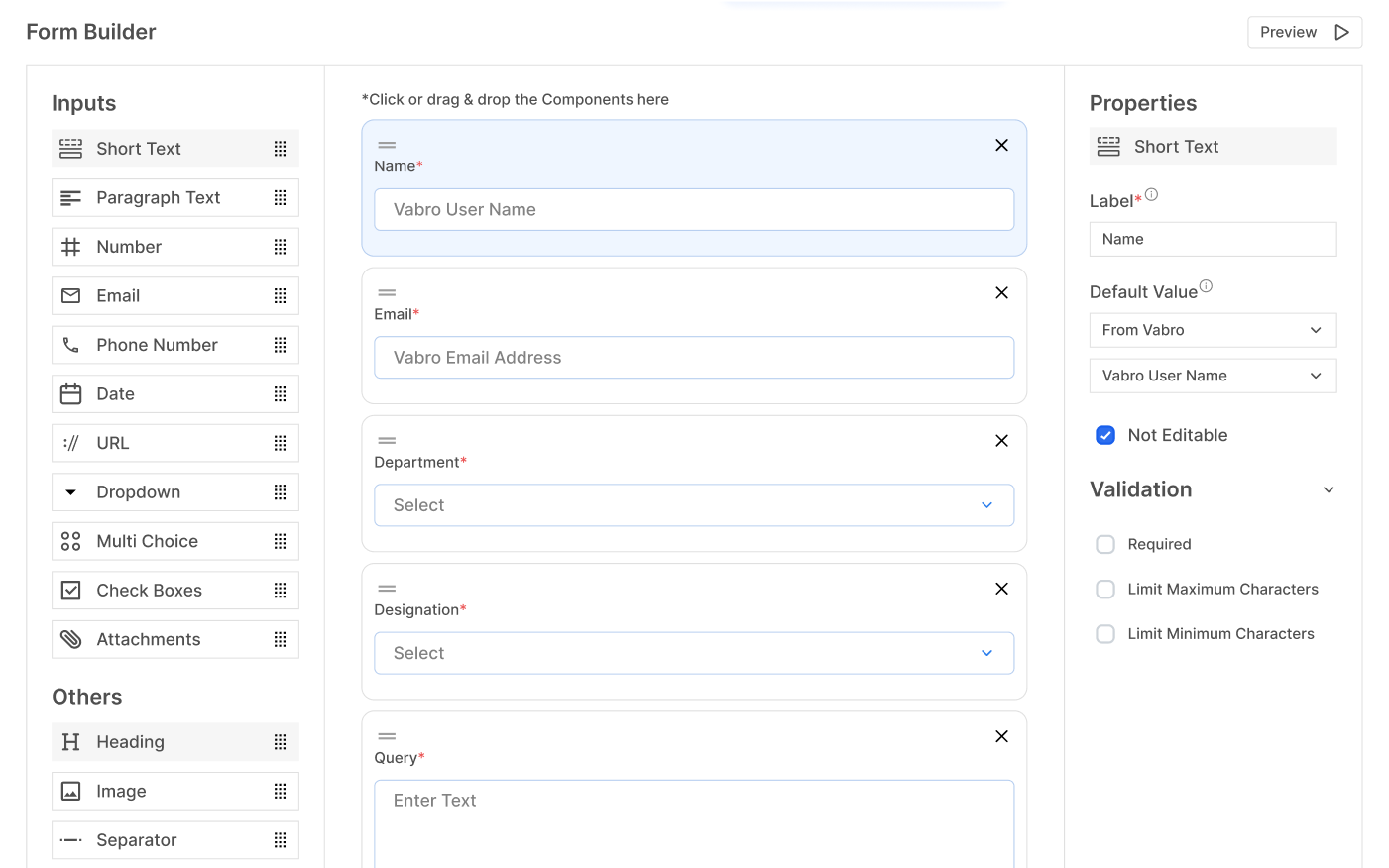The height and width of the screenshot is (868, 1389).
Task: Uncheck the Not Editable checkbox
Action: tap(1105, 435)
